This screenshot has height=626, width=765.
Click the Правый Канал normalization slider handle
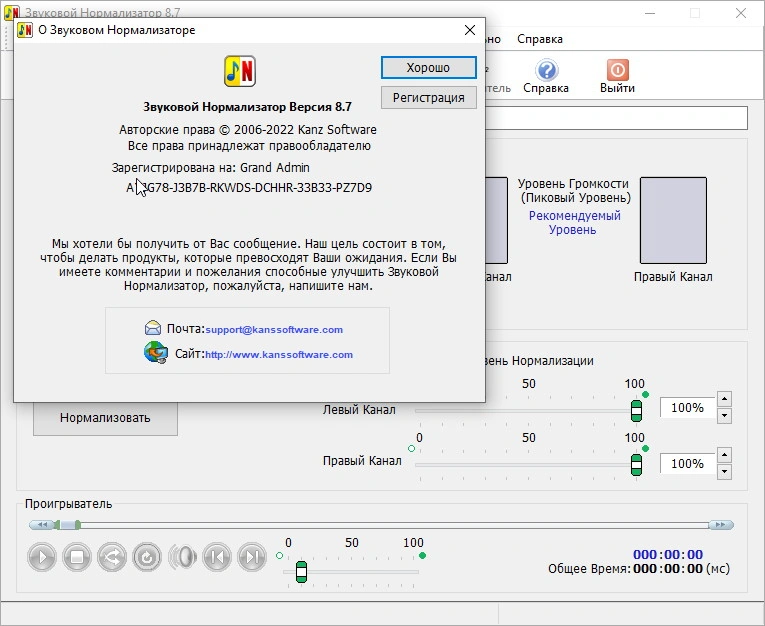636,464
